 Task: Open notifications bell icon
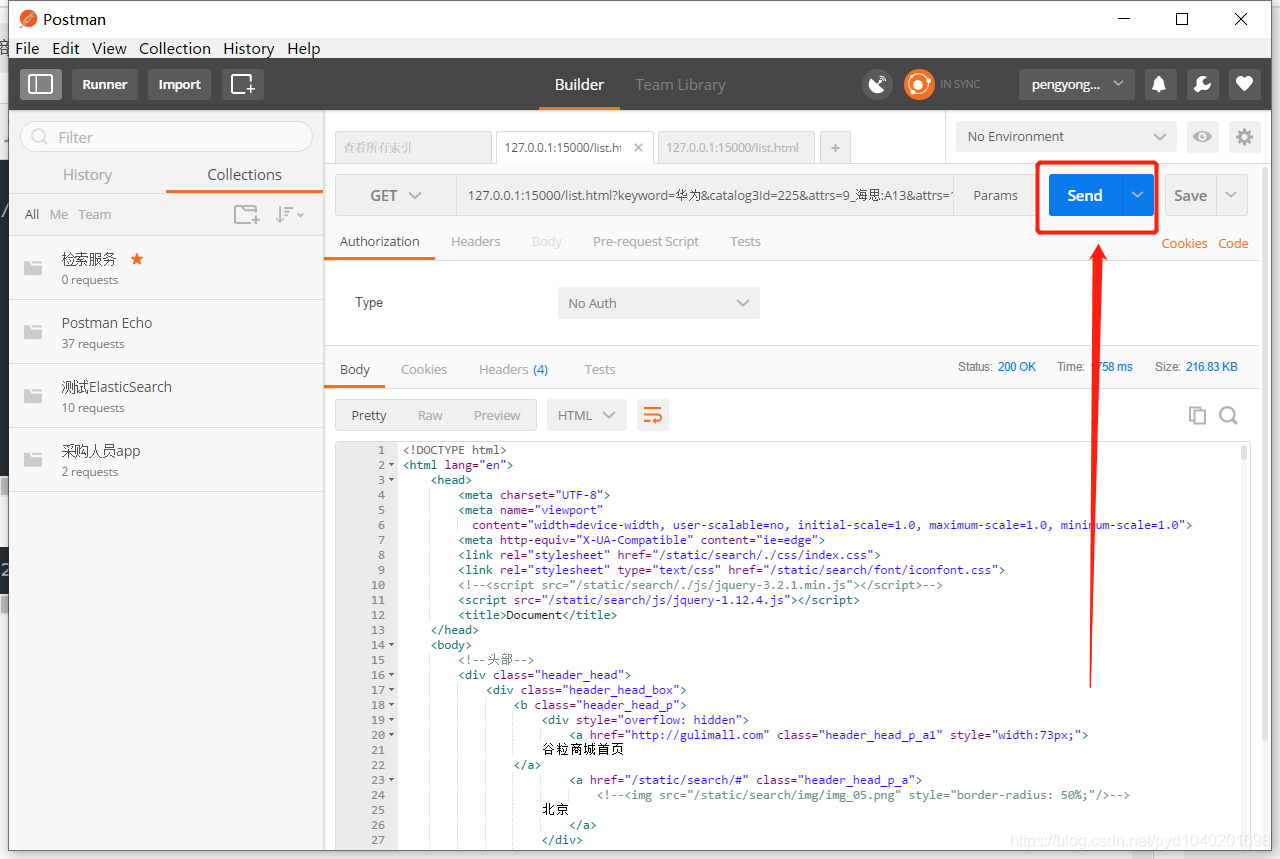coord(1159,84)
